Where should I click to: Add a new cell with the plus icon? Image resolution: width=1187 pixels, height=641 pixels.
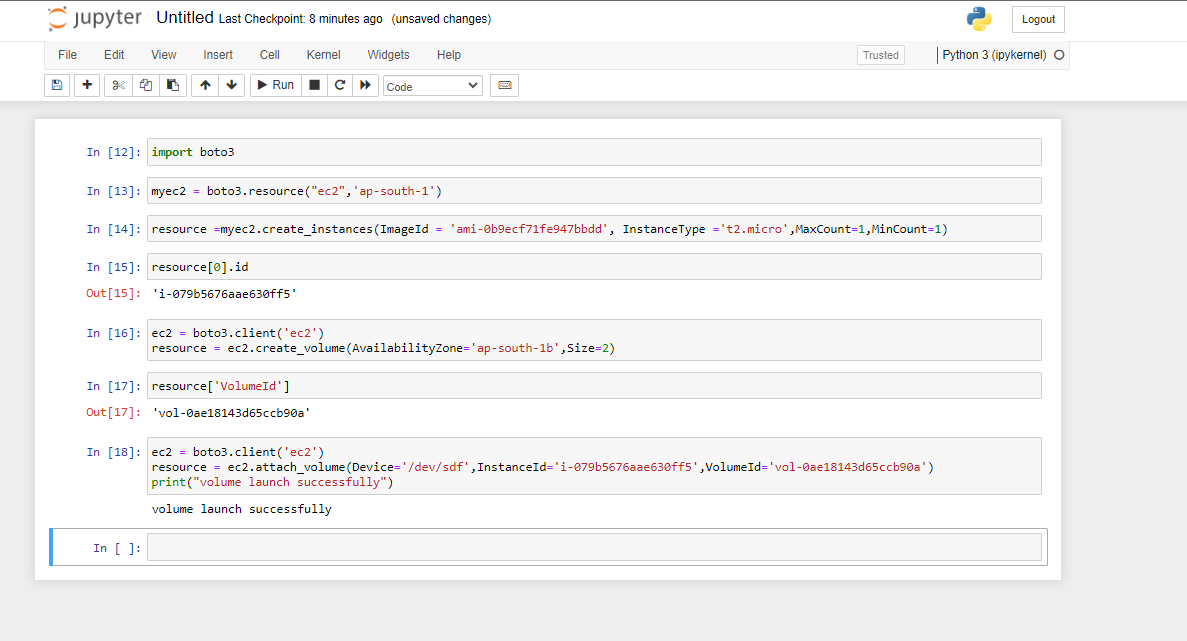coord(87,85)
